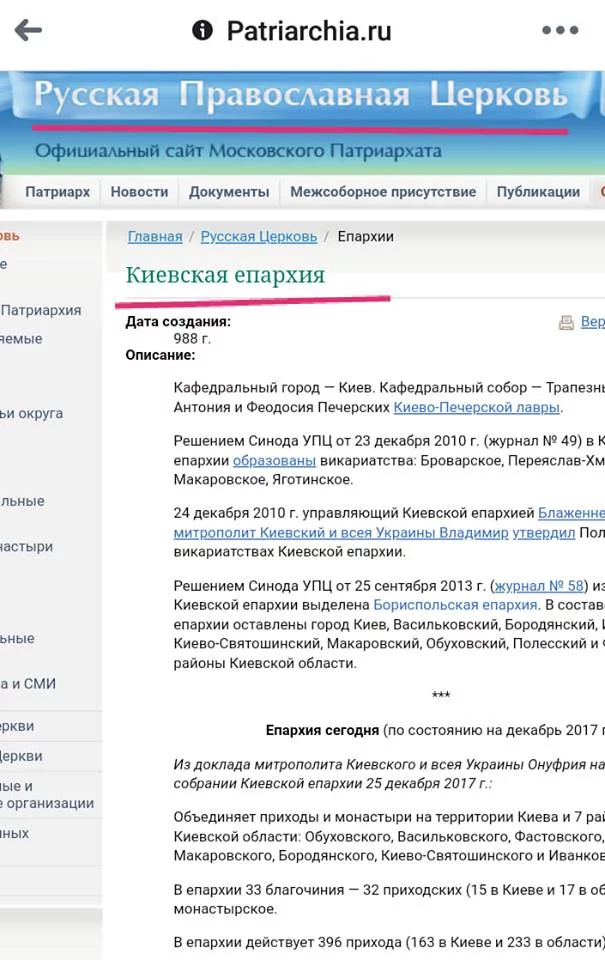Screen dimensions: 605x960
Task: Click sidebar item ending in округа
Action: [31, 413]
